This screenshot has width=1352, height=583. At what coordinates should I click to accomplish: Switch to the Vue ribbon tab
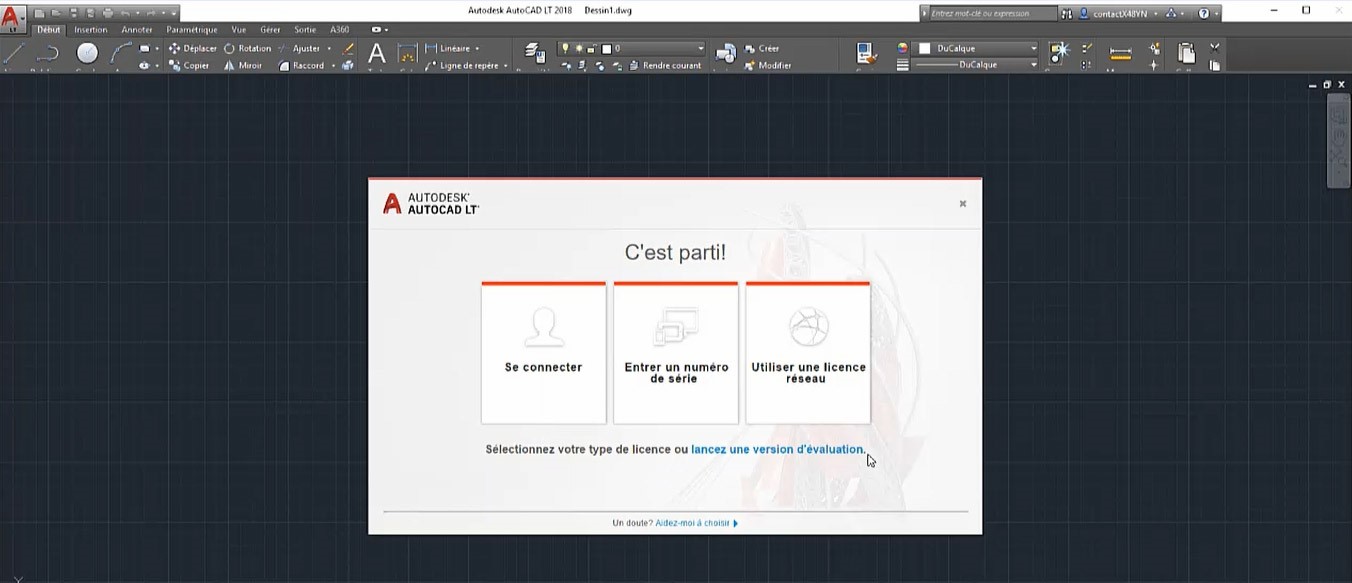239,30
